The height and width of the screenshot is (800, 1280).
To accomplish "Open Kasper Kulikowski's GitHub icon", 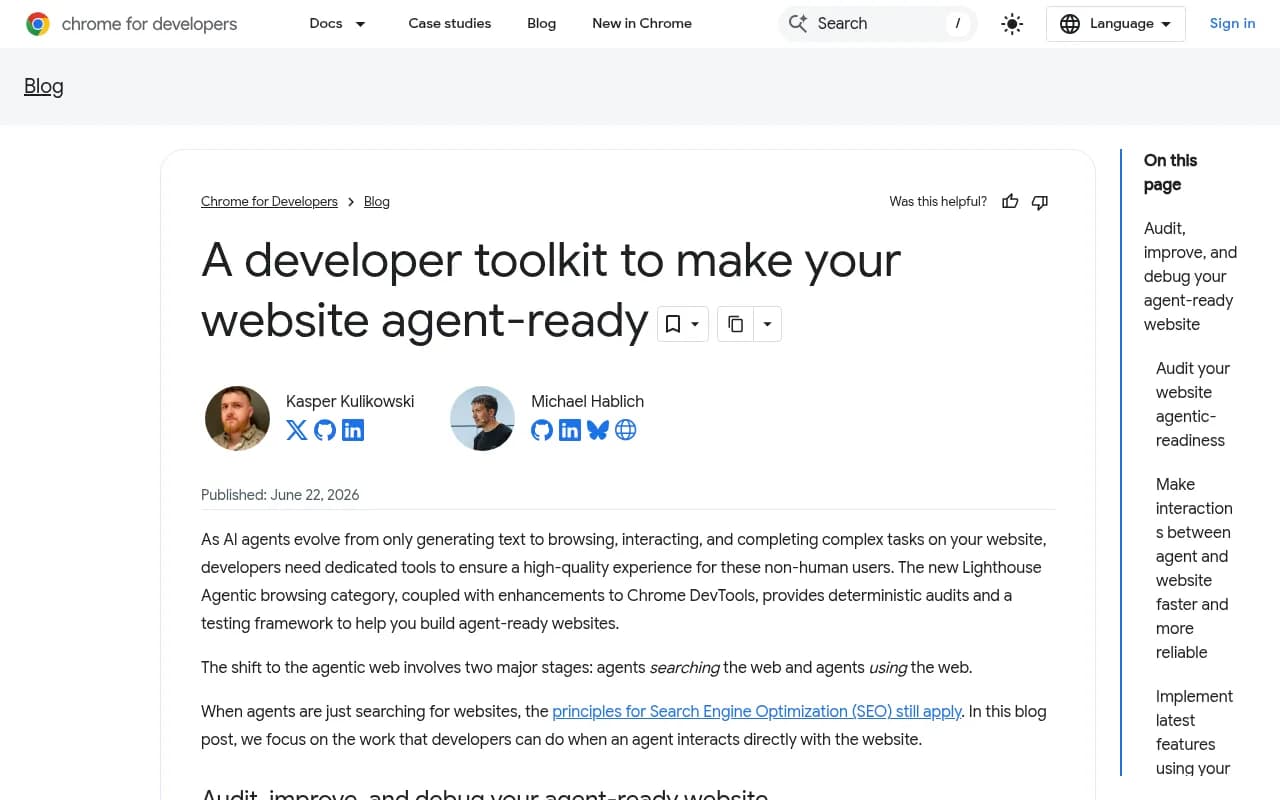I will point(325,430).
